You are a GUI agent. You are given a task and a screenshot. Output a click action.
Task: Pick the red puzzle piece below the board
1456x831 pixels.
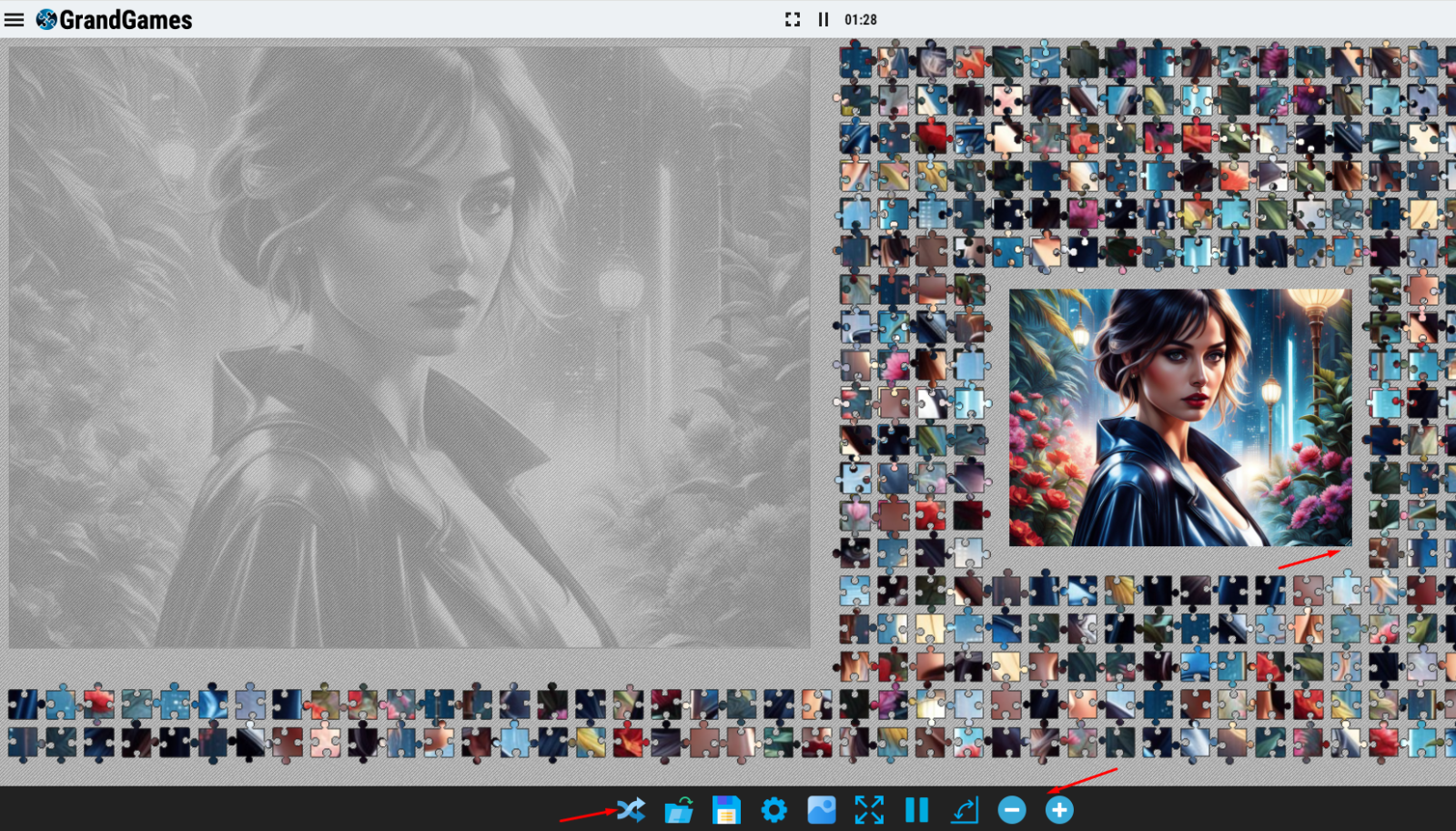click(99, 703)
